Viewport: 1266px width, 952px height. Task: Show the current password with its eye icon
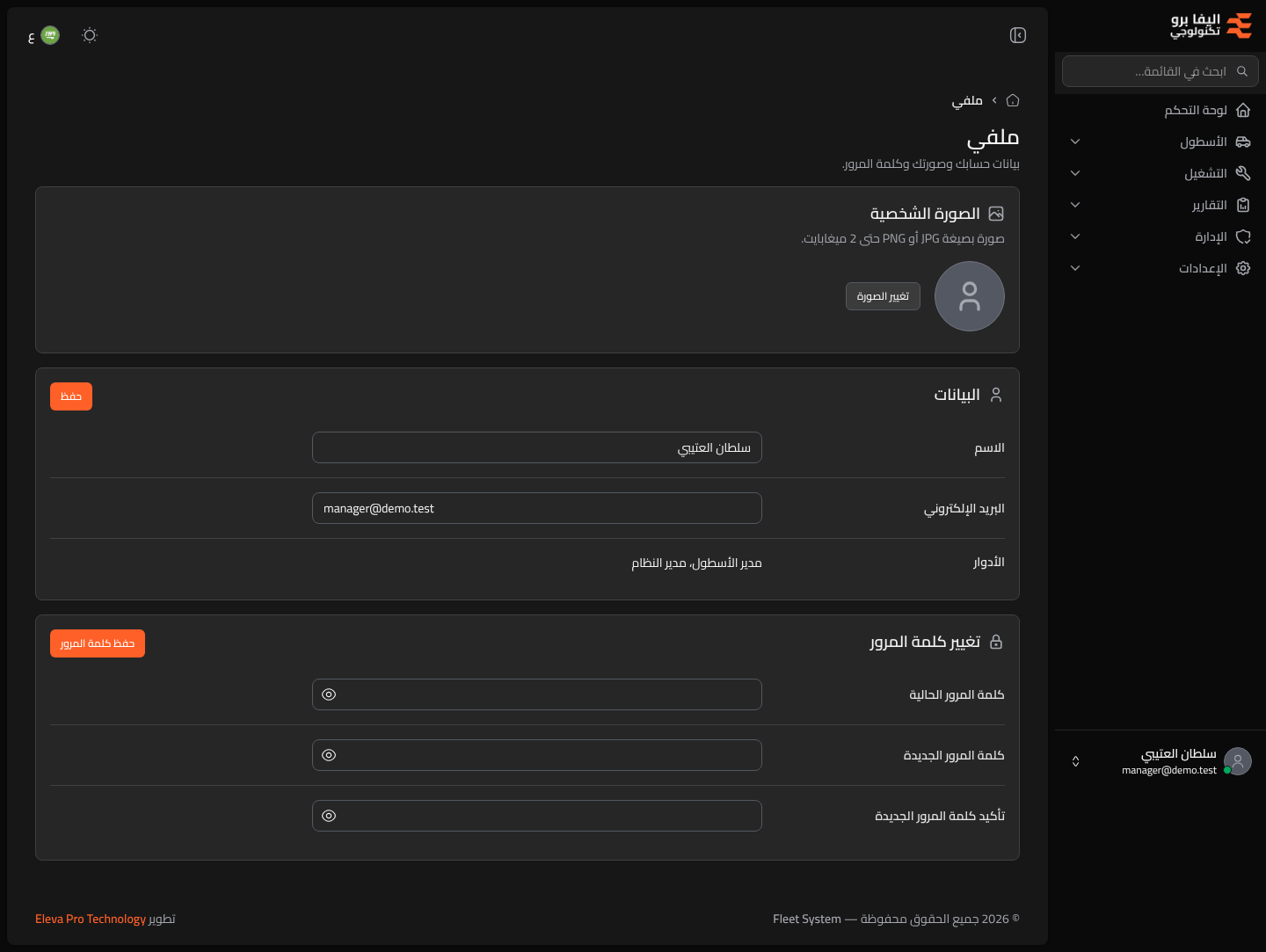(329, 694)
